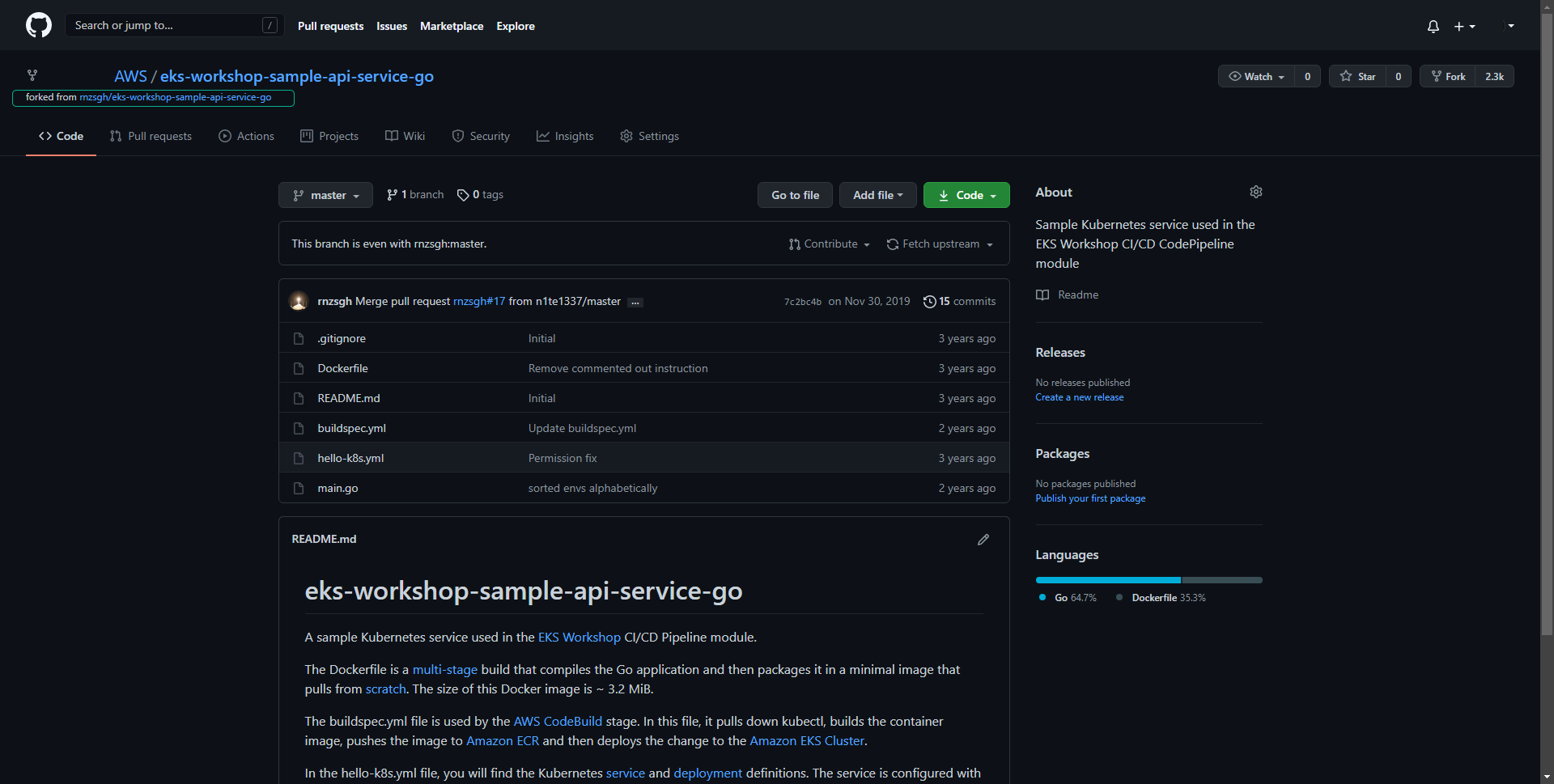The width and height of the screenshot is (1554, 784).
Task: Open the Watch notifications dropdown
Action: coord(1256,76)
